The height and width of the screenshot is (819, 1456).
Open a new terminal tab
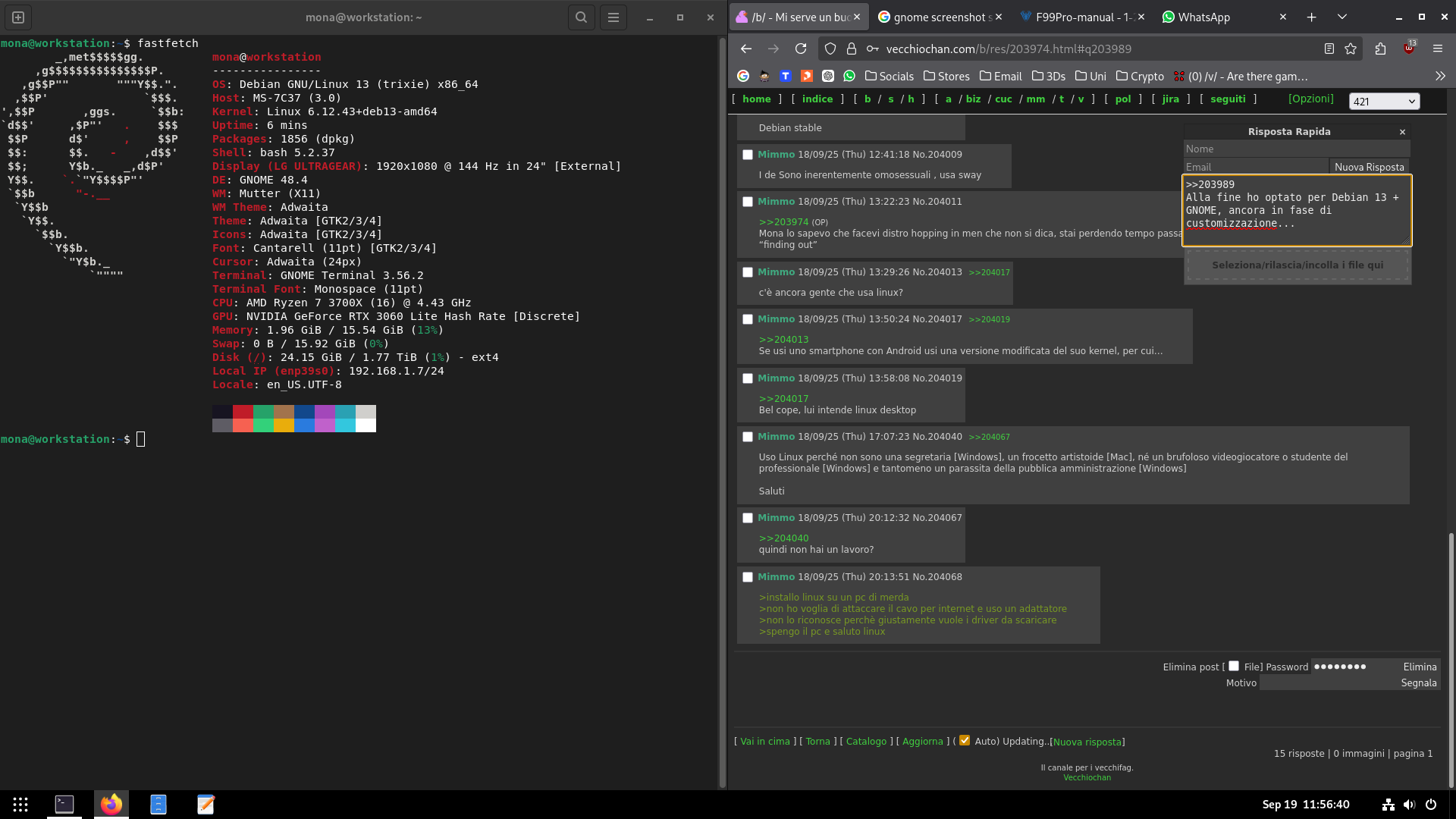[x=18, y=17]
